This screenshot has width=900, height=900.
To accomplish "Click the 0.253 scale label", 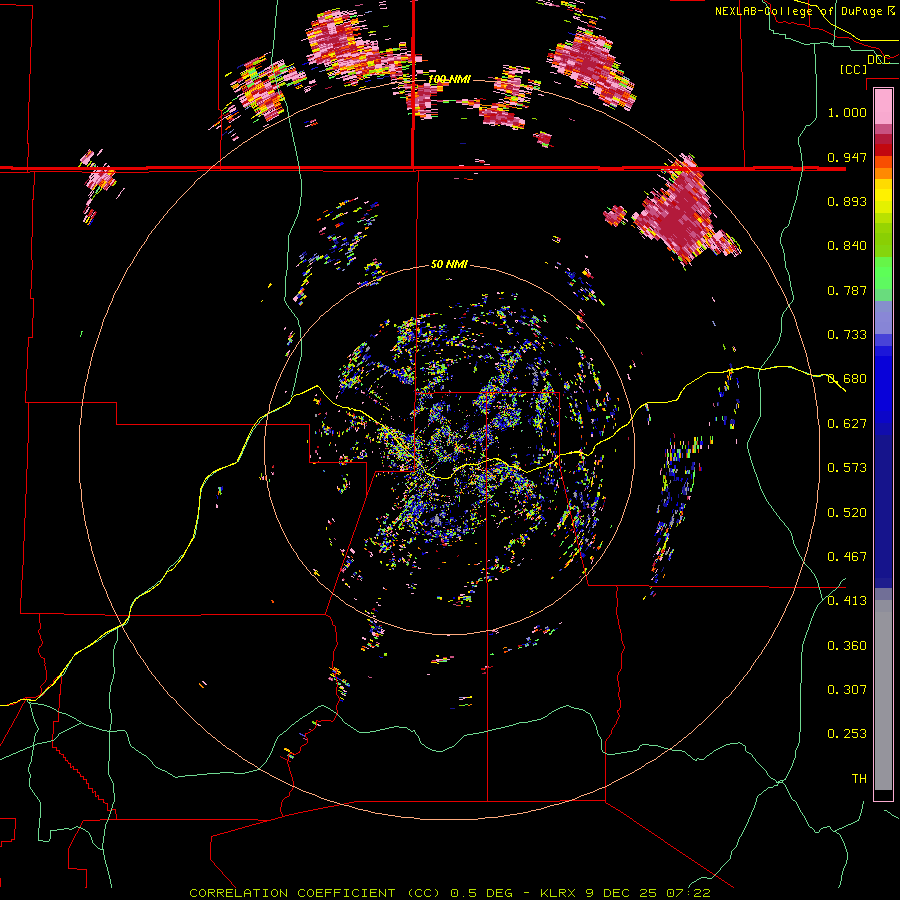I will (x=847, y=734).
